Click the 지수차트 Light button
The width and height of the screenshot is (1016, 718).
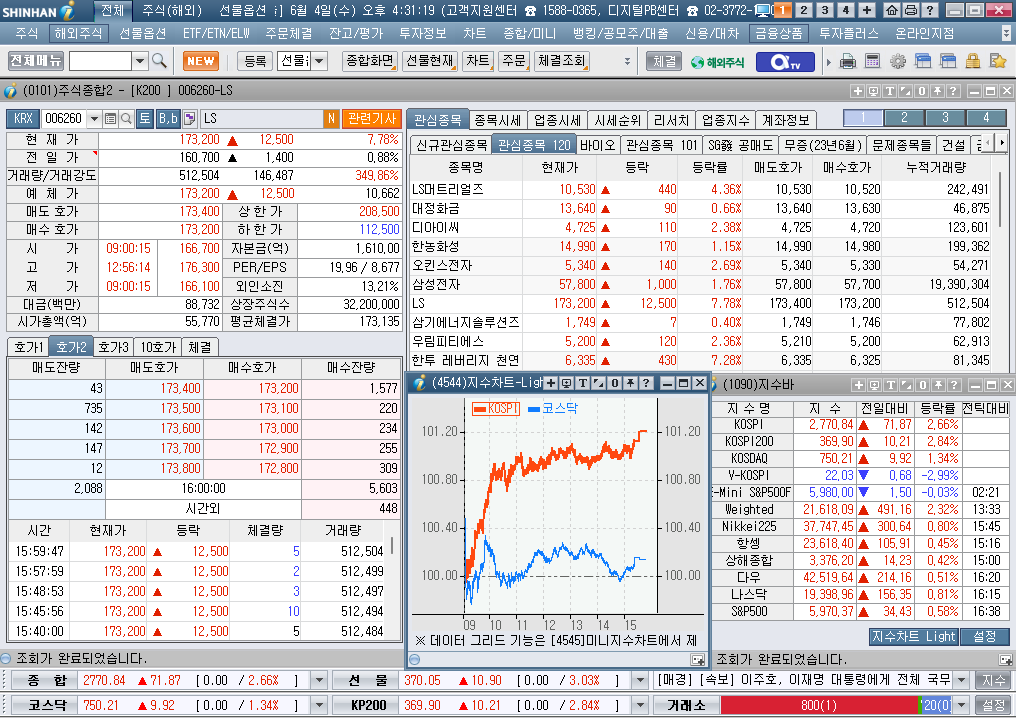click(x=914, y=637)
